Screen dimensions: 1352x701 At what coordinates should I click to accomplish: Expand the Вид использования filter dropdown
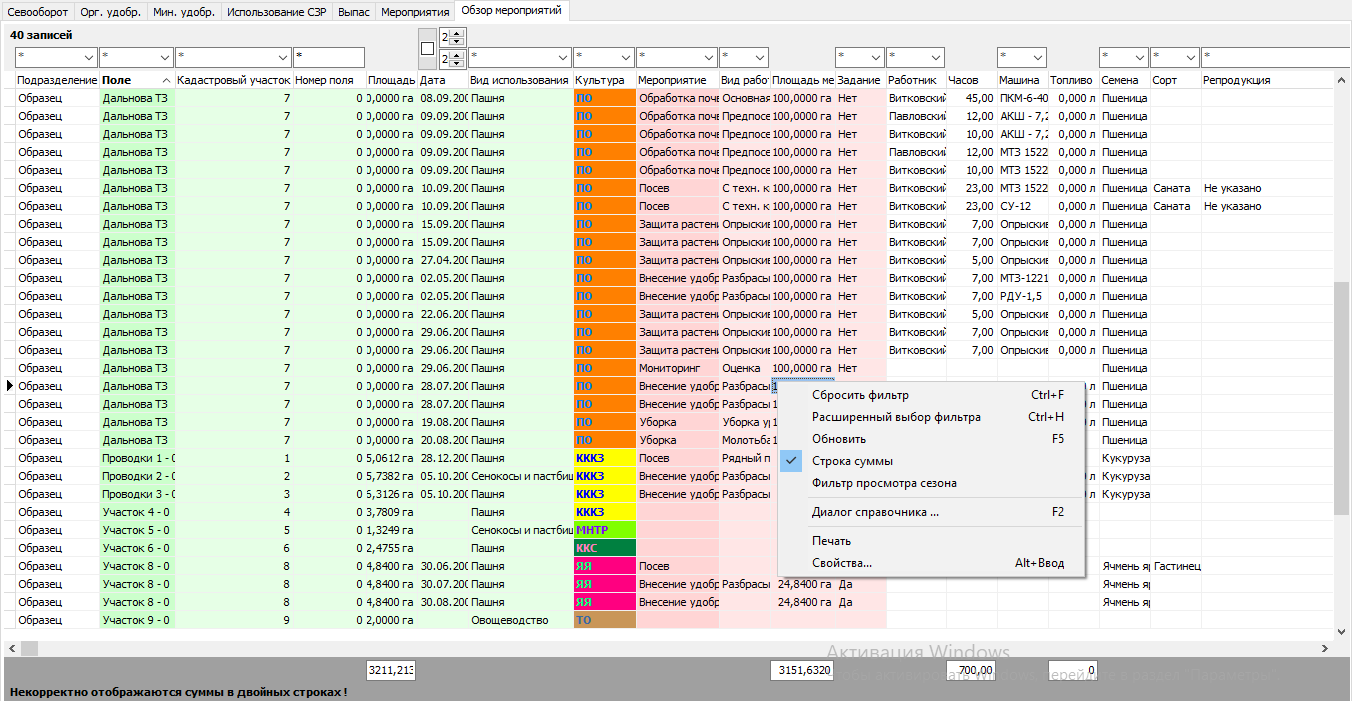562,58
